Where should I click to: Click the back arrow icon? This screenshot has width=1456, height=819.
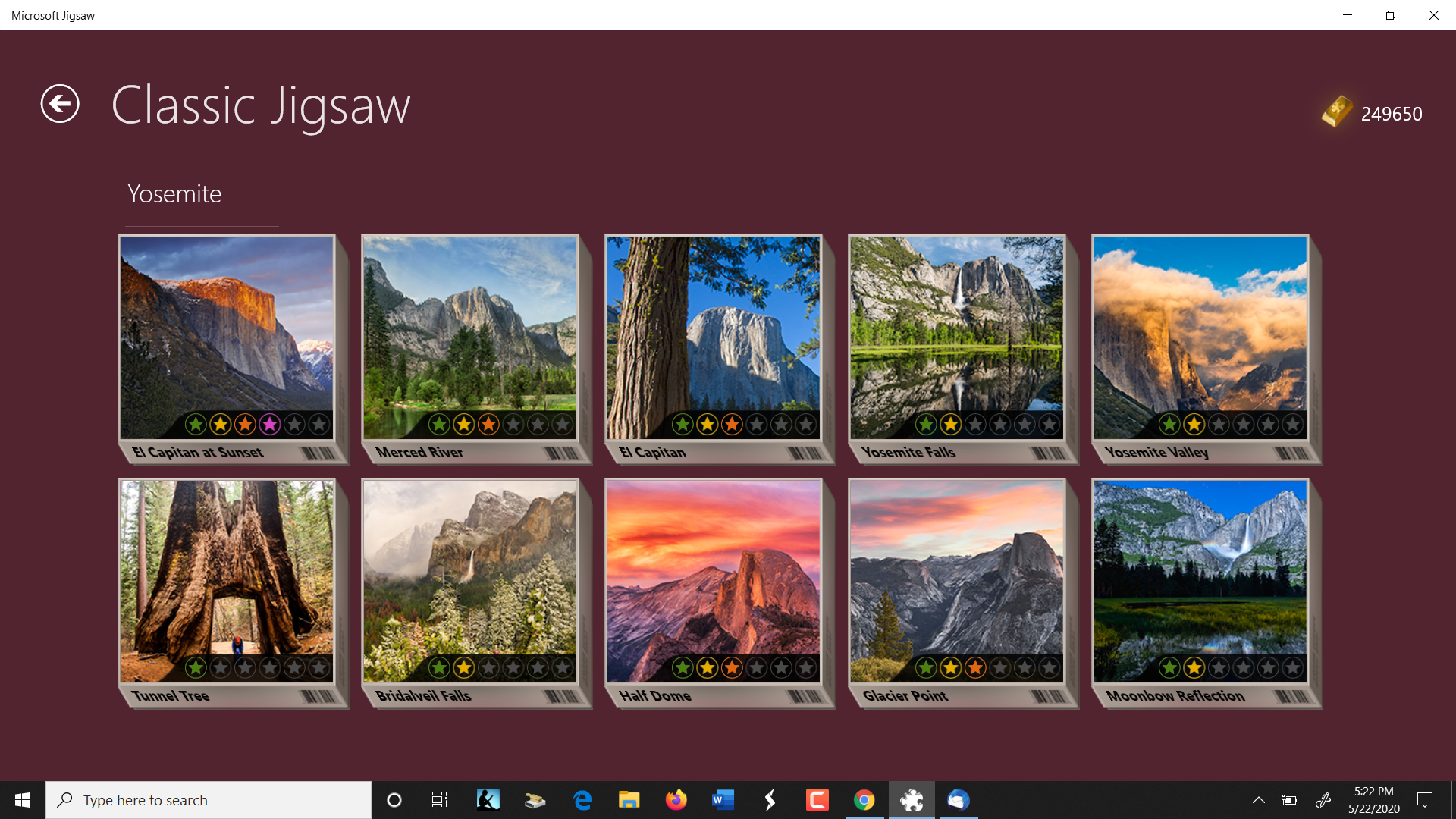pos(60,104)
